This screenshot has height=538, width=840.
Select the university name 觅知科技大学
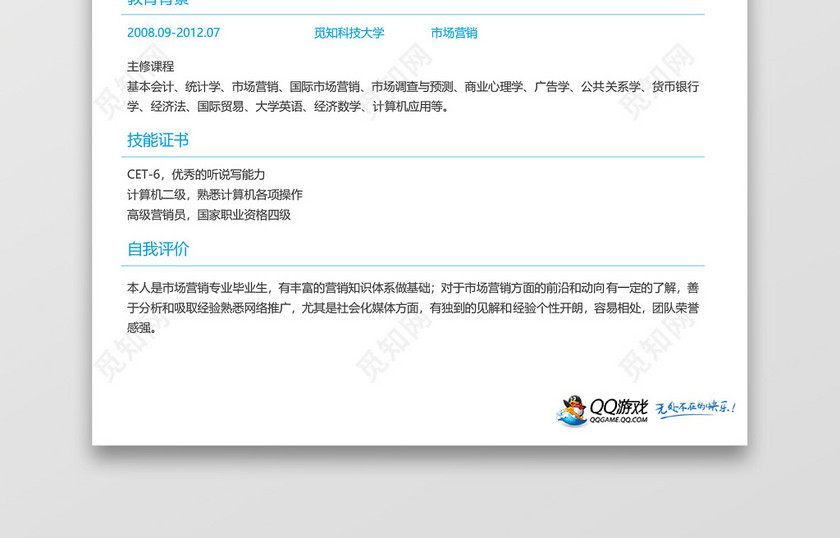point(349,33)
